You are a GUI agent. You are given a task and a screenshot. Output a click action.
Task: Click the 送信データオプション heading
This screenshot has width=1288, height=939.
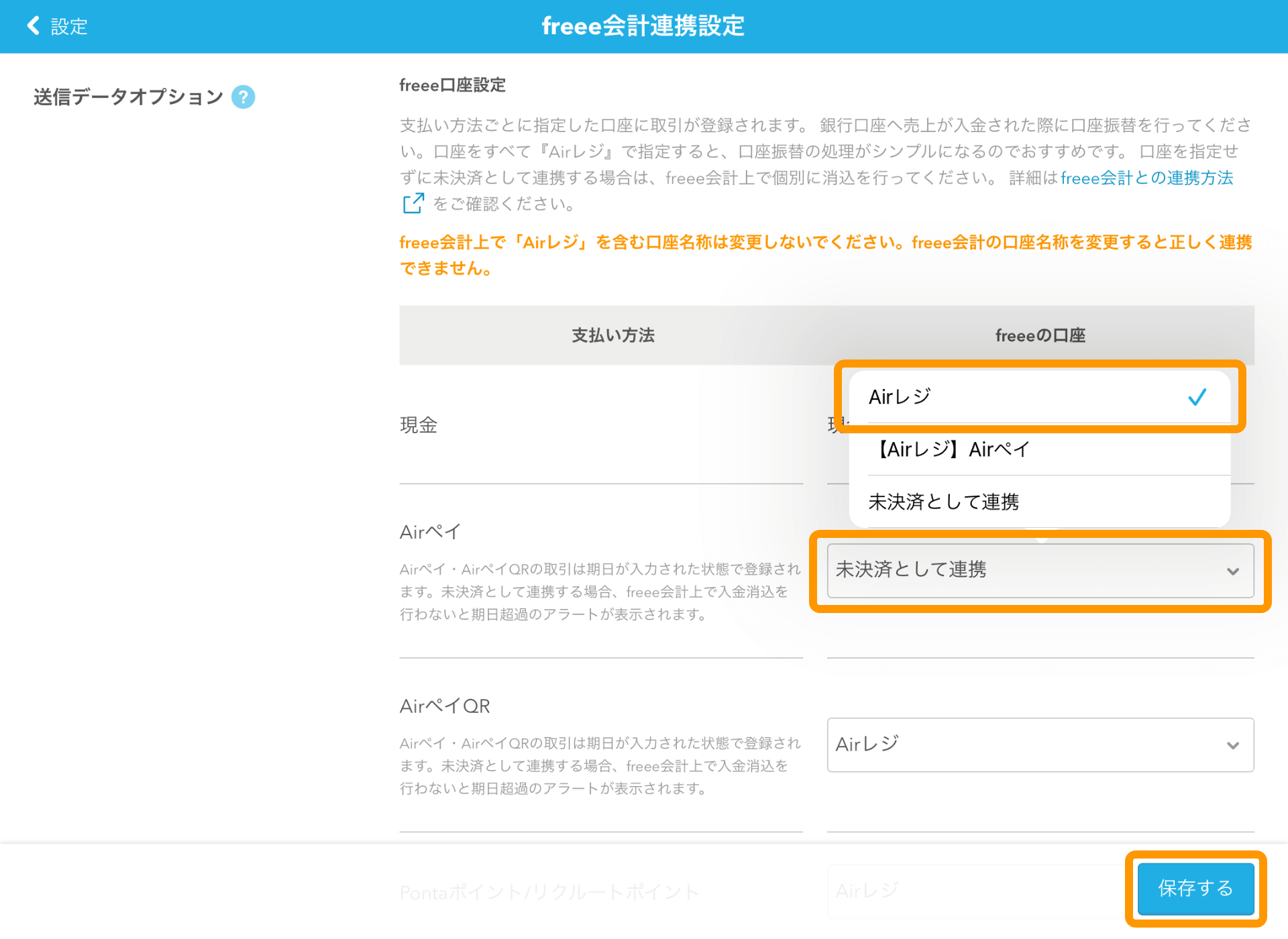(x=128, y=97)
